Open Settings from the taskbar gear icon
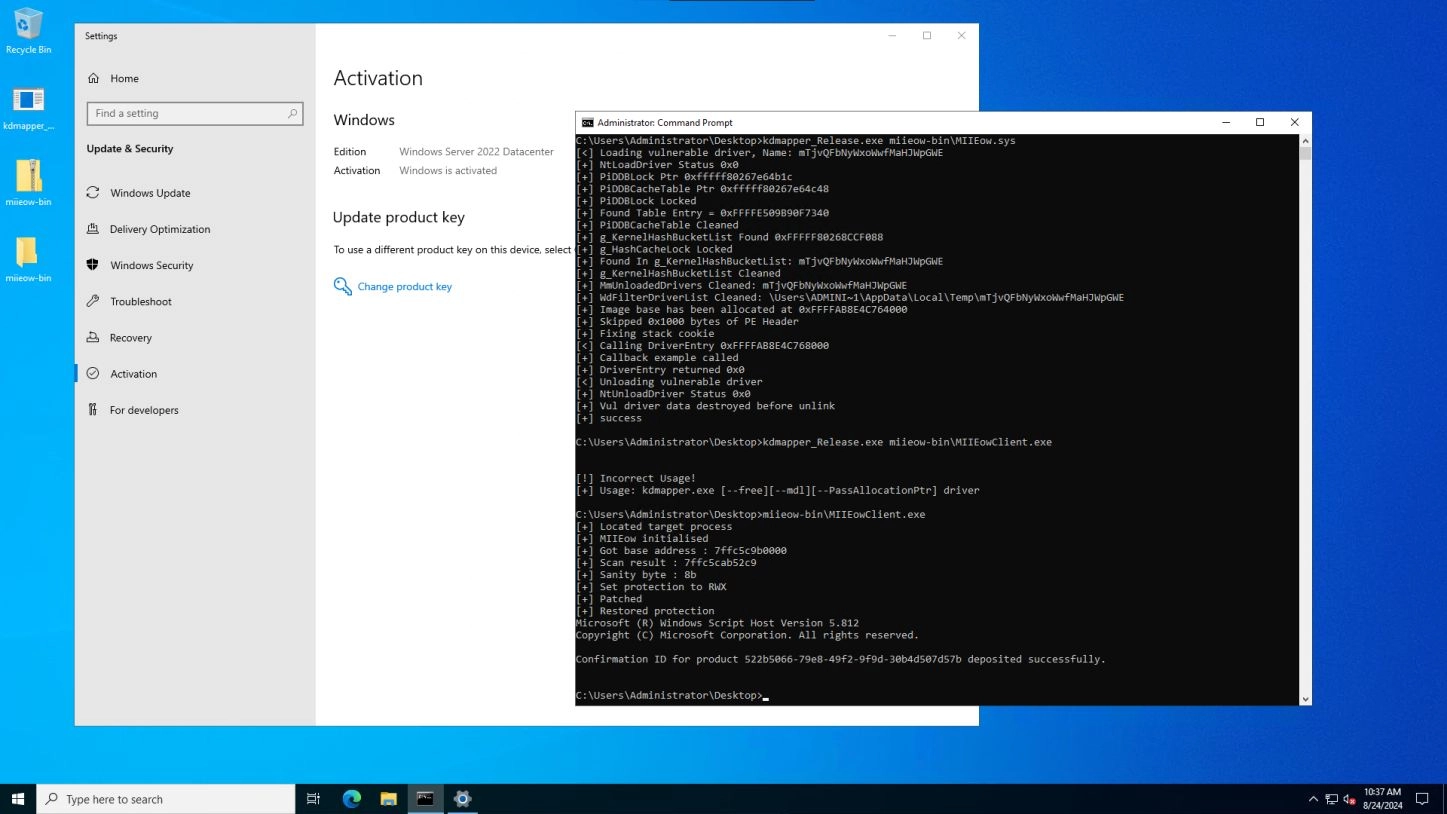The image size is (1447, 814). pyautogui.click(x=461, y=798)
